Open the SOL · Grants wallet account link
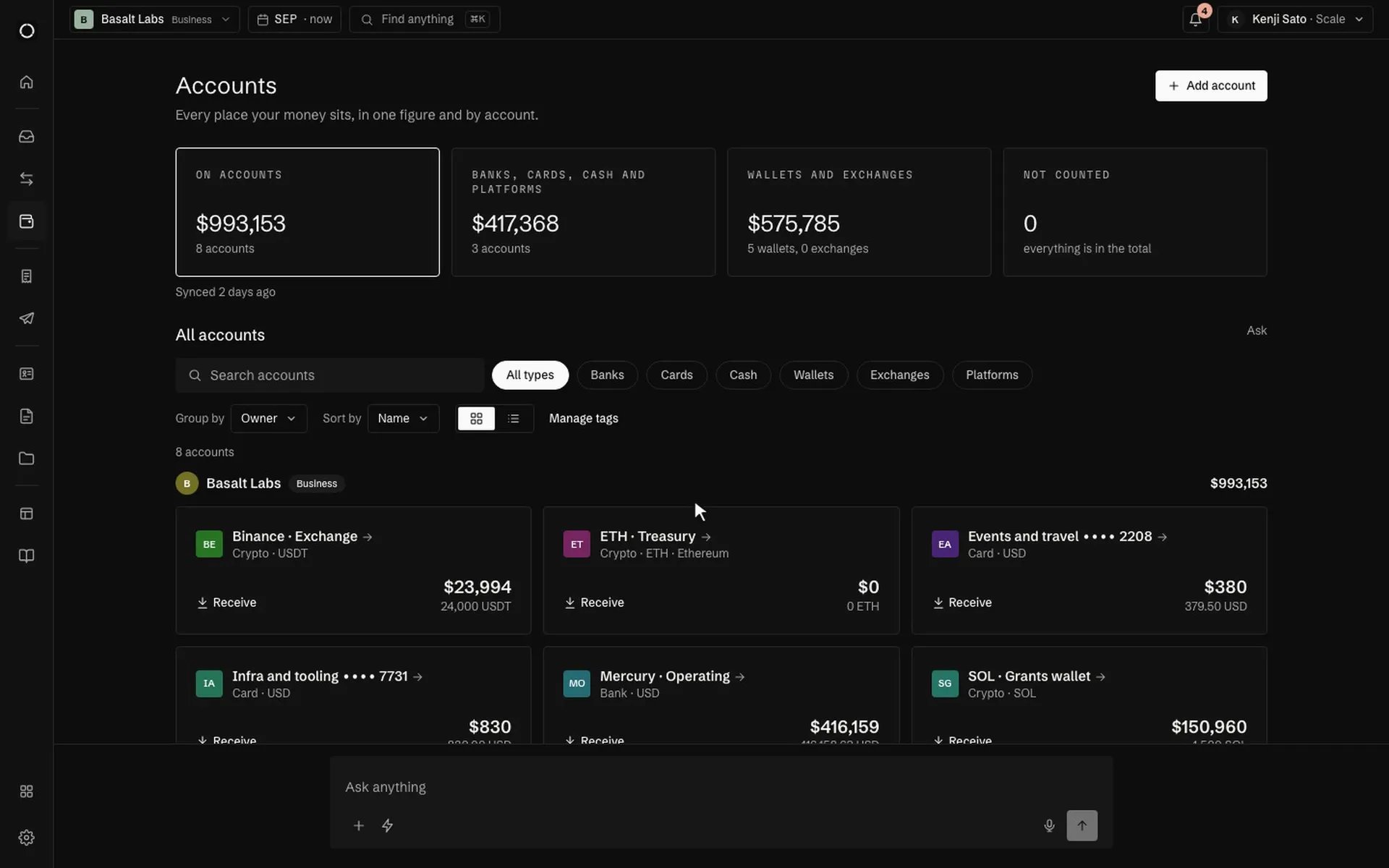 (x=1037, y=676)
